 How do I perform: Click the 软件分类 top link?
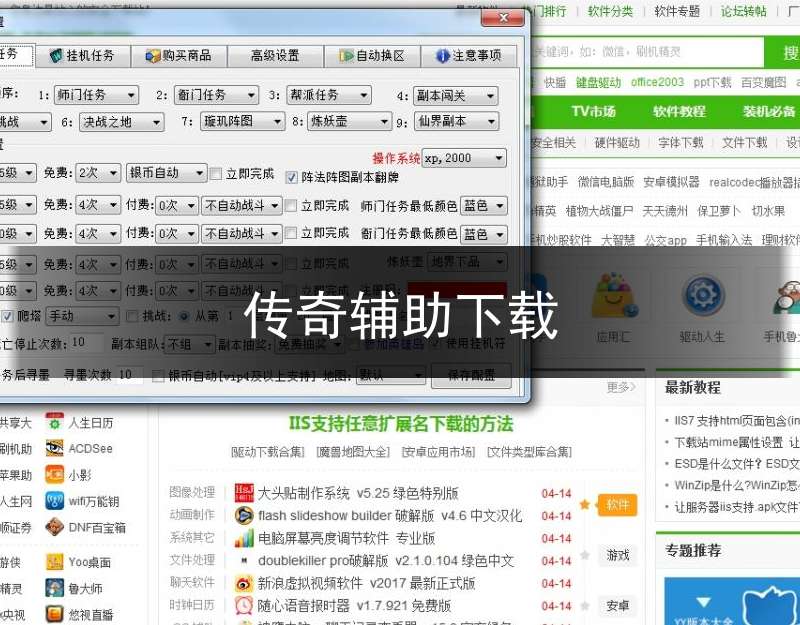(610, 11)
